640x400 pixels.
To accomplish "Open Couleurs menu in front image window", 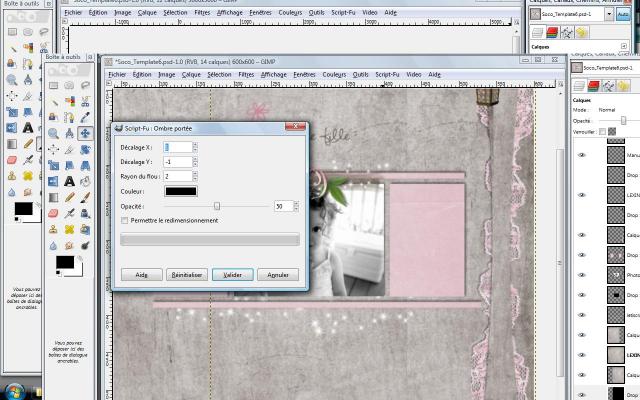I will [x=334, y=75].
